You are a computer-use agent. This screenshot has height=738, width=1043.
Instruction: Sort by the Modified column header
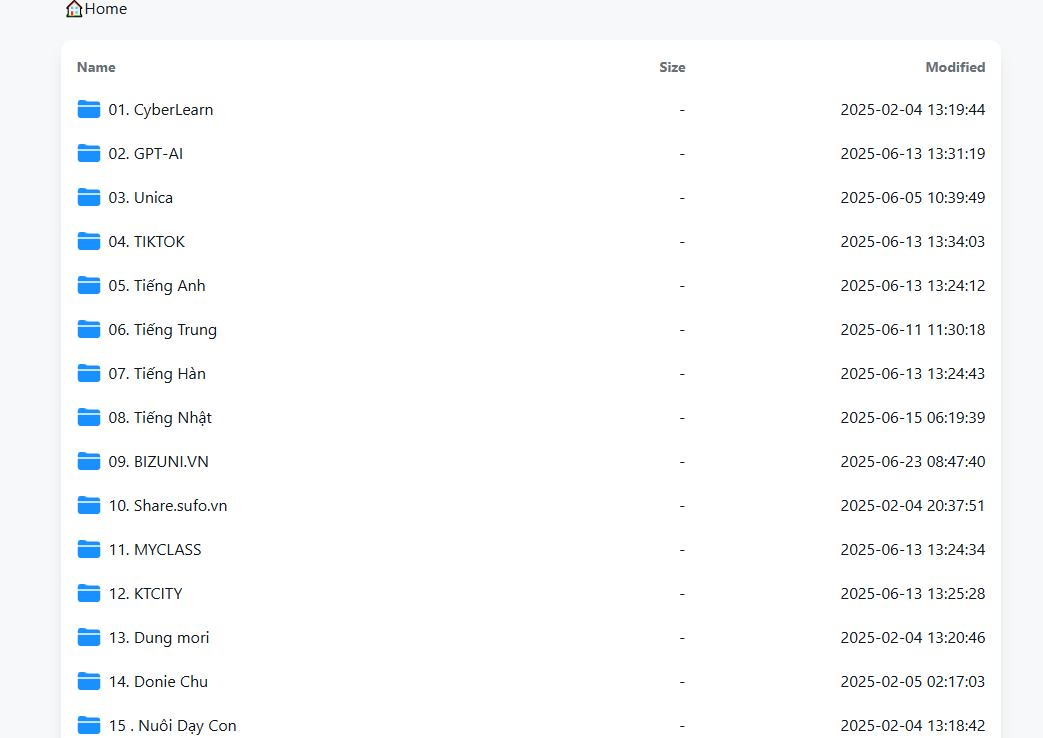pyautogui.click(x=955, y=67)
